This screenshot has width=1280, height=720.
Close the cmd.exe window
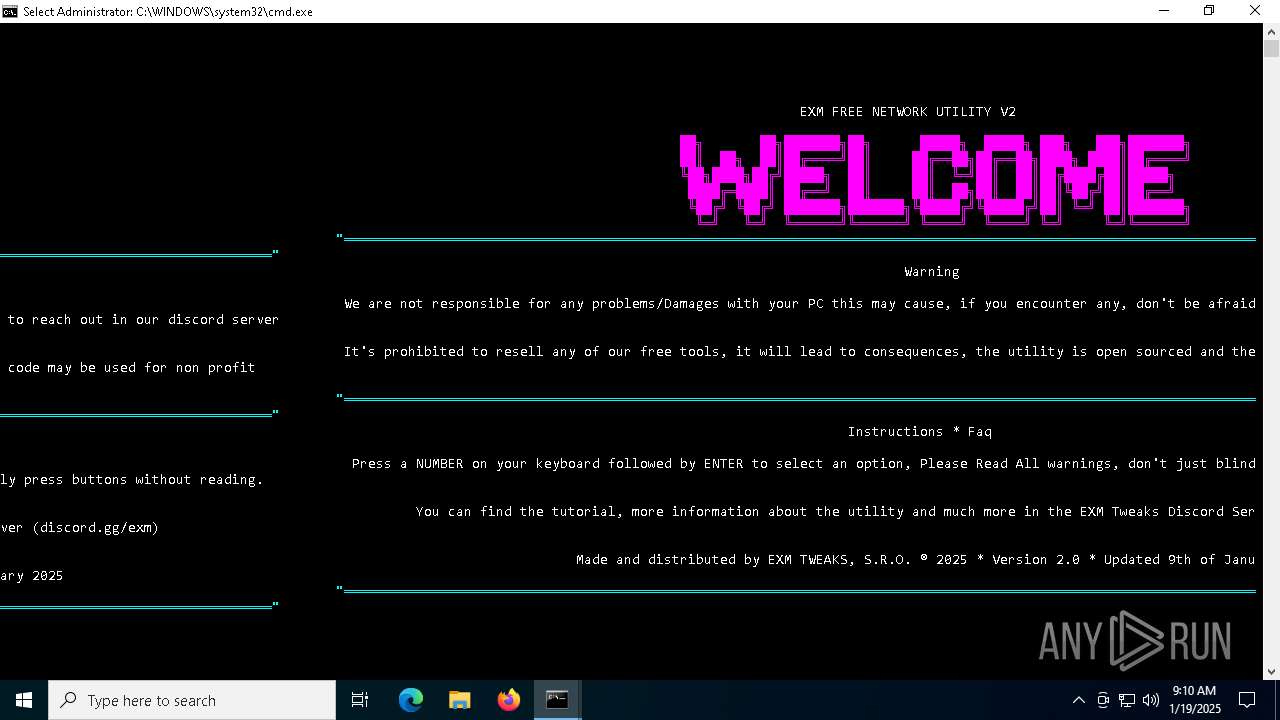click(x=1255, y=11)
